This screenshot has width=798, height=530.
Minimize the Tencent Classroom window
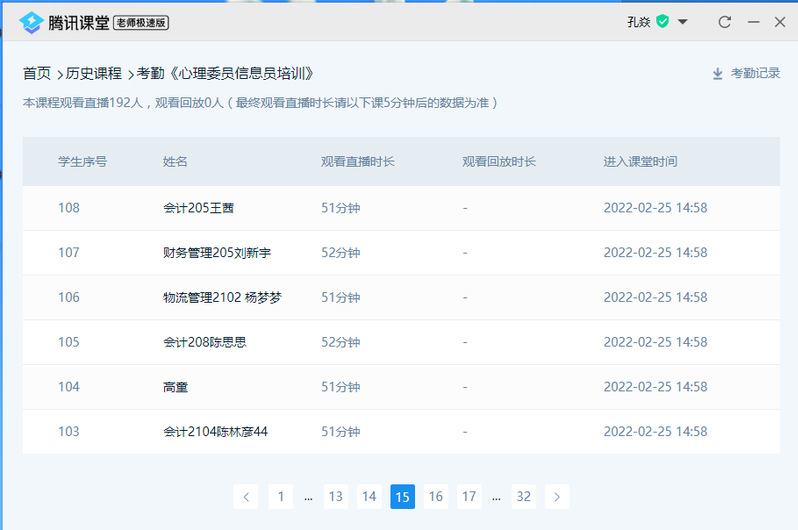[x=753, y=22]
